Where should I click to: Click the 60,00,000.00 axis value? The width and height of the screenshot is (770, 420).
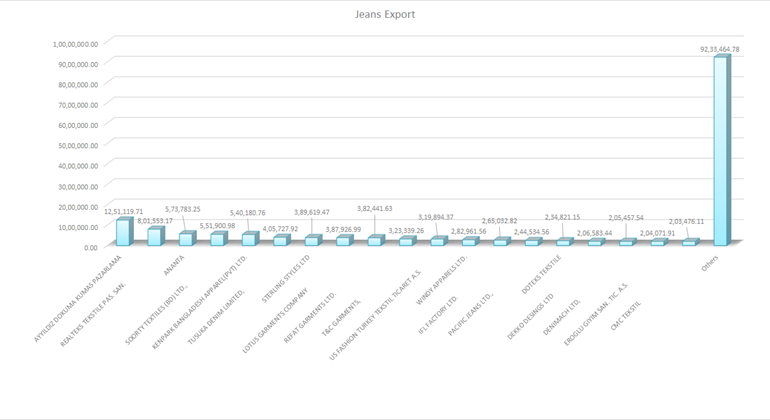click(x=78, y=125)
